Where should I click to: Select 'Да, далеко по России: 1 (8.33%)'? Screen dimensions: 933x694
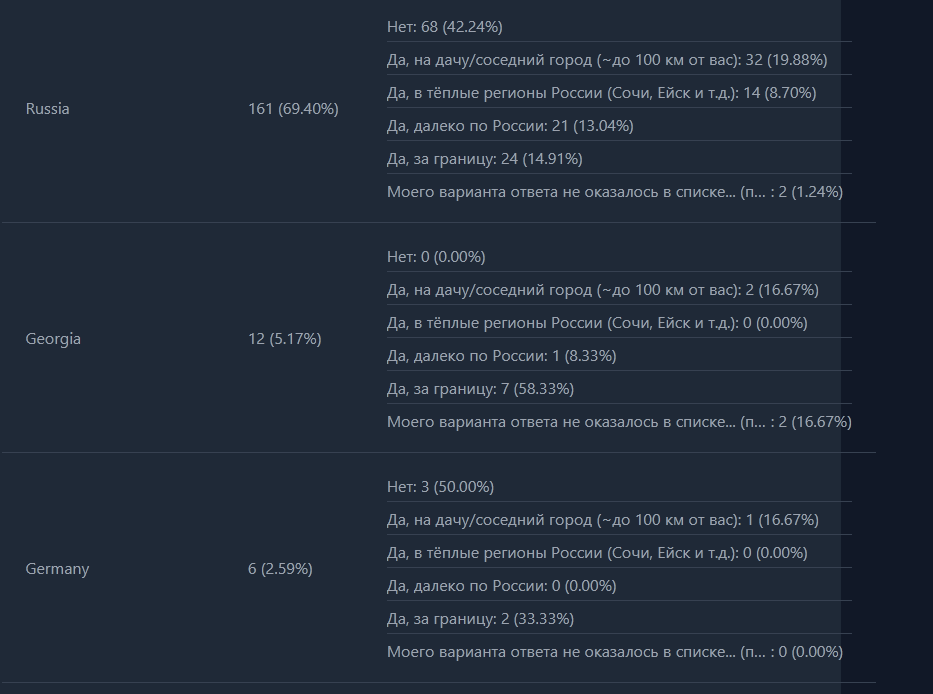pyautogui.click(x=501, y=356)
